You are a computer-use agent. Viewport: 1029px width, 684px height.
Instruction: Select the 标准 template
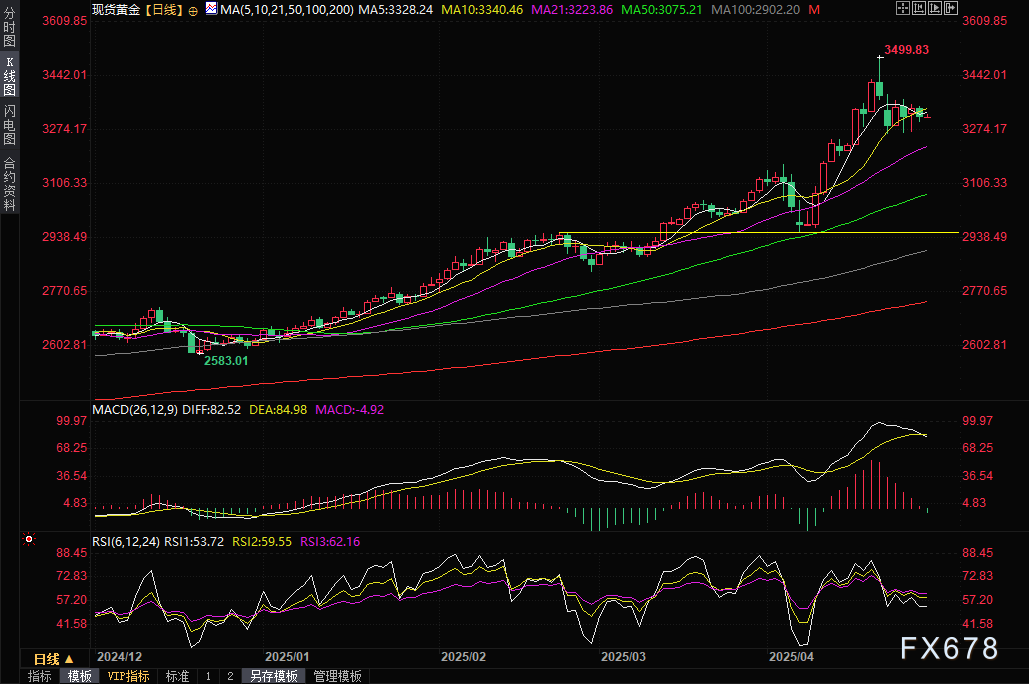[177, 676]
